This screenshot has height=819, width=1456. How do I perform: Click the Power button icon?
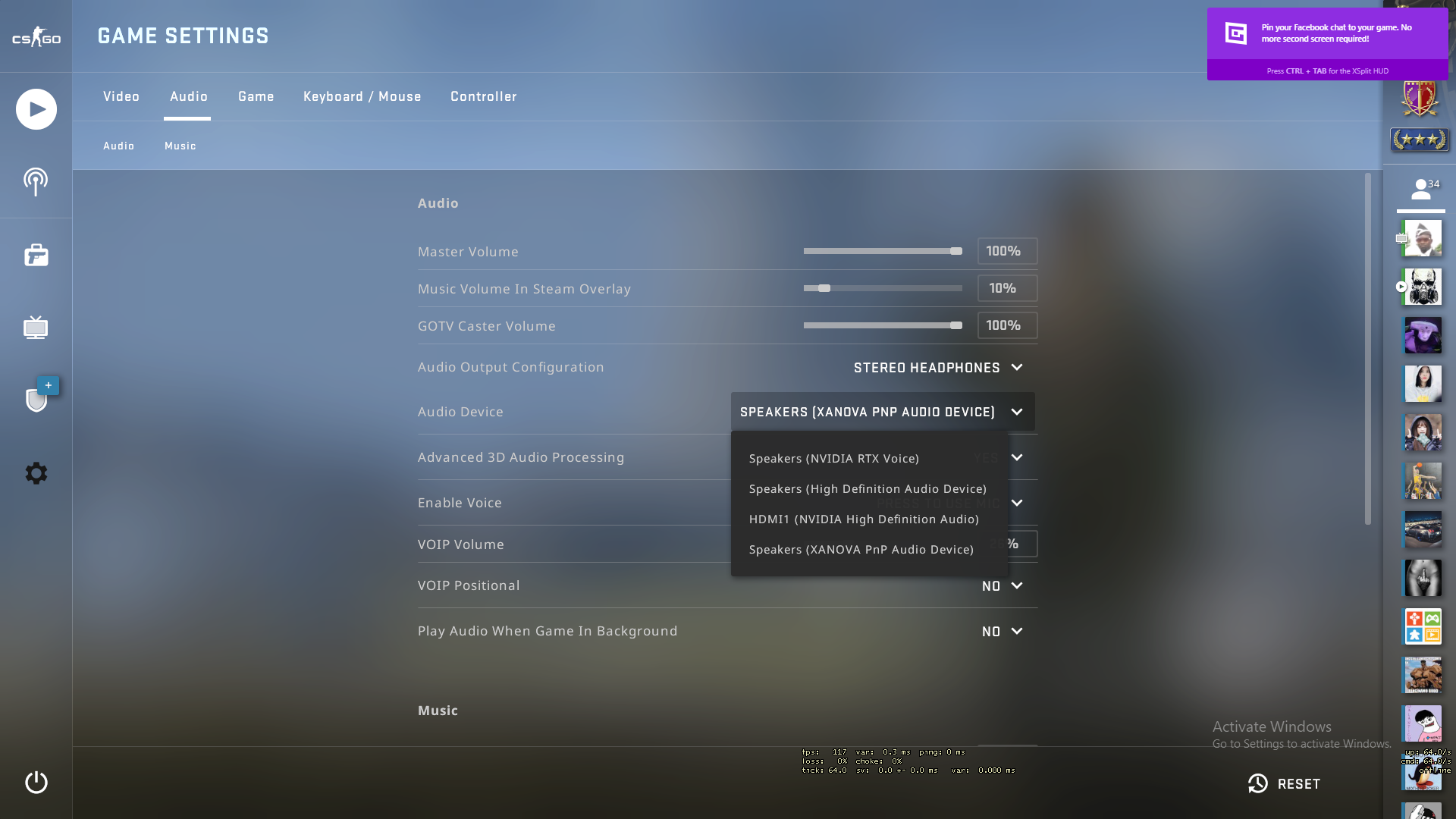coord(36,782)
